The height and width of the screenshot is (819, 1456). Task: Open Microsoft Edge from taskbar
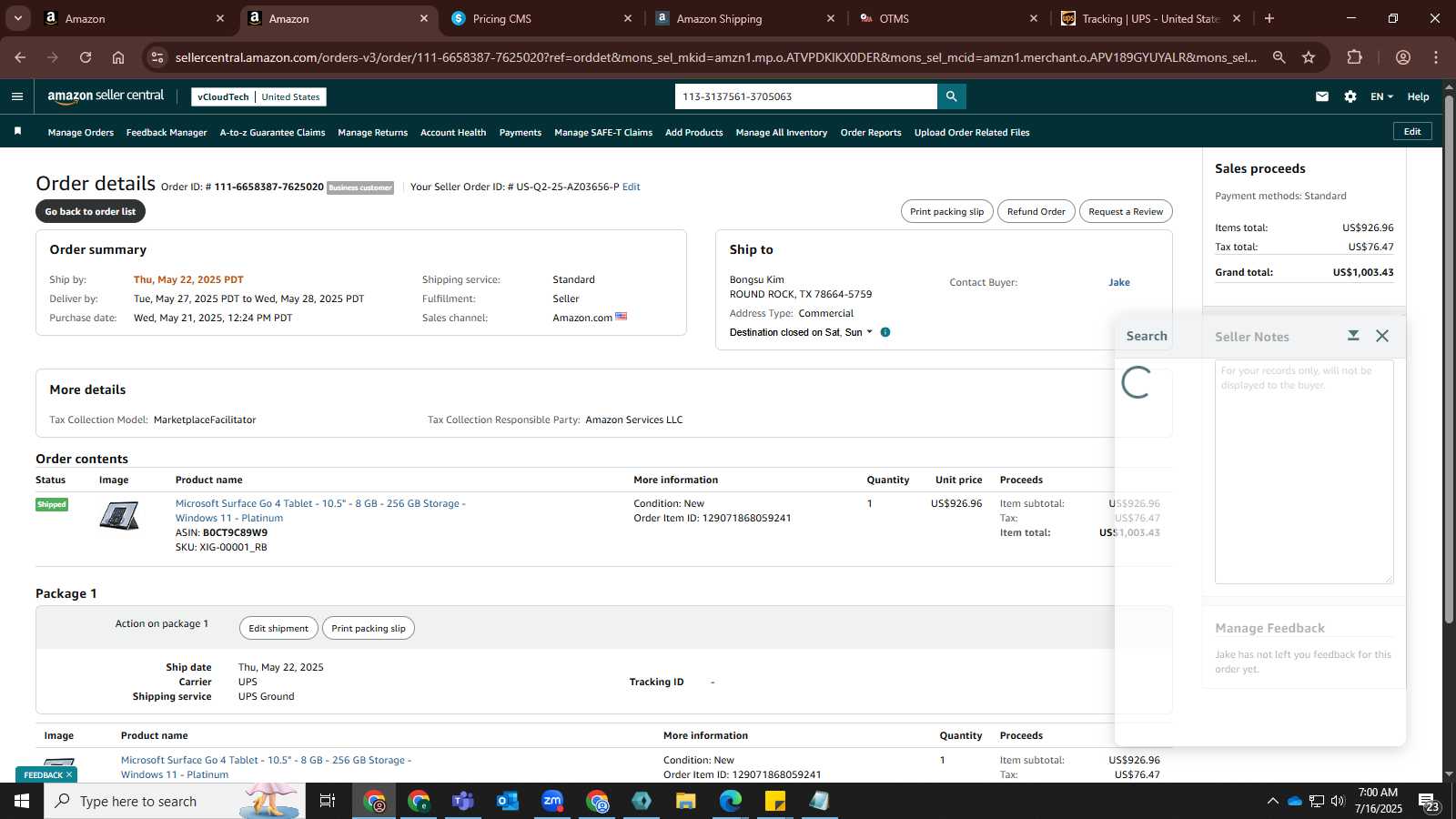tap(731, 801)
